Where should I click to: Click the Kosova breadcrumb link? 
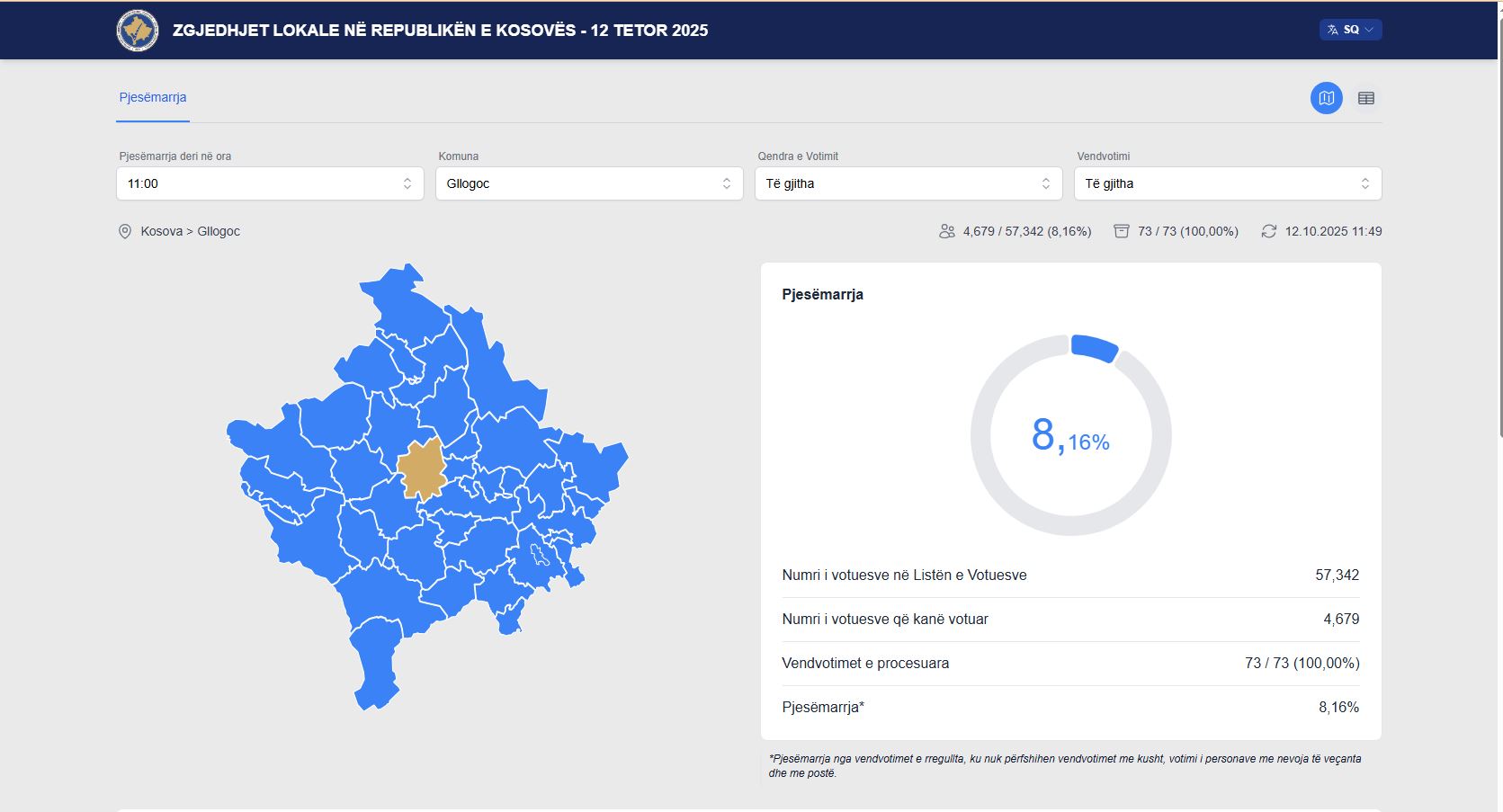[x=162, y=231]
